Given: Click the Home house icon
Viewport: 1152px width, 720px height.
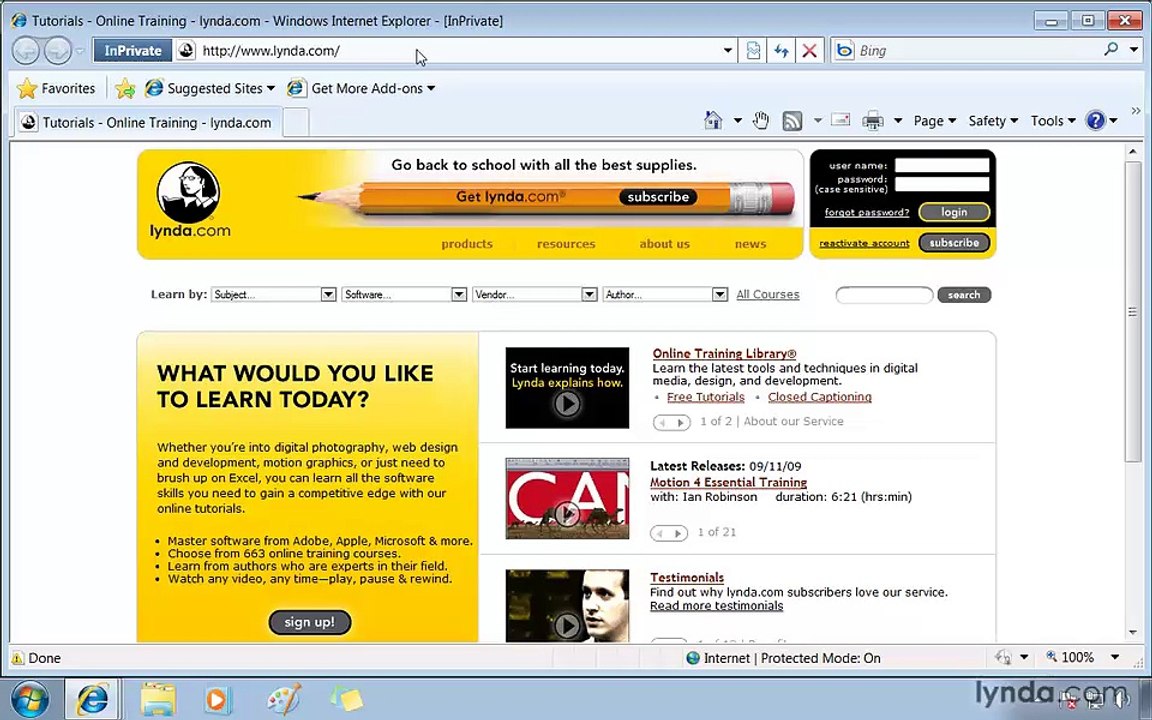Looking at the screenshot, I should [713, 120].
